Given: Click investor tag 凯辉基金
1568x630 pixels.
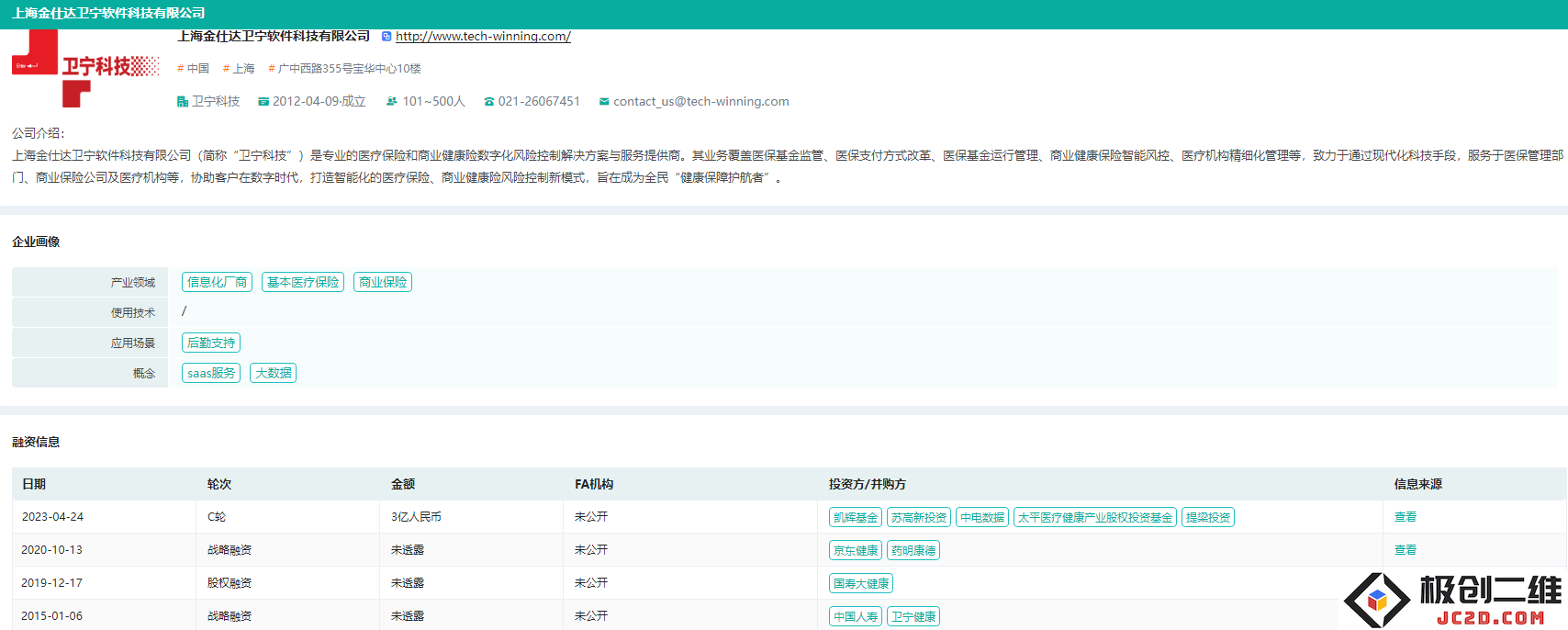Looking at the screenshot, I should tap(856, 518).
